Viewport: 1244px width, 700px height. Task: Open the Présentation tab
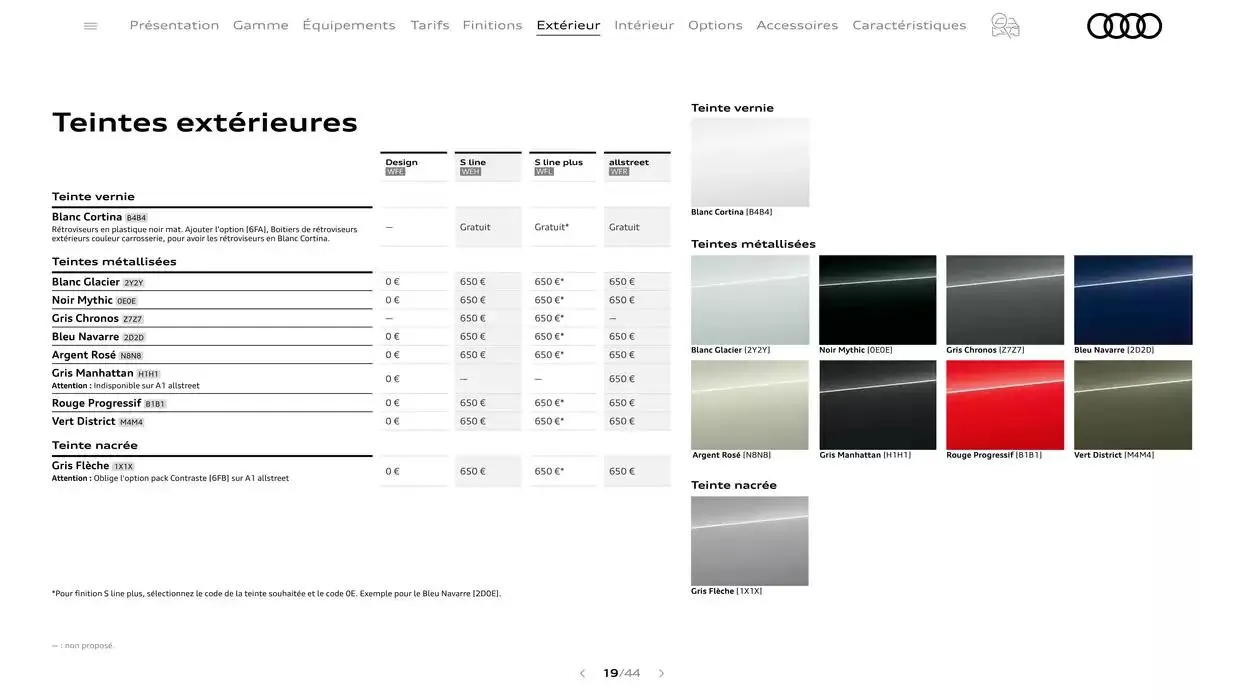(174, 25)
